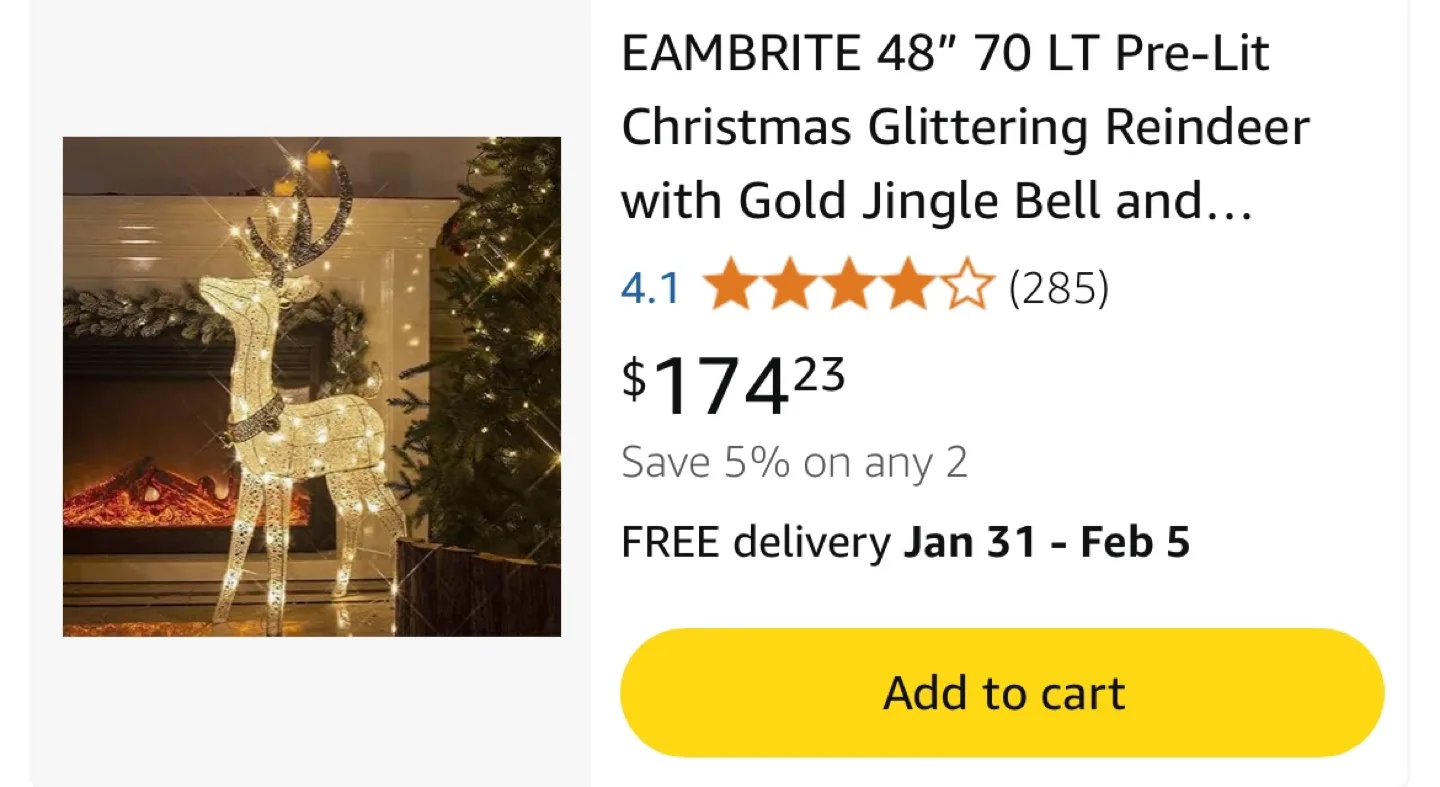View the glittering reindeer product photo
The image size is (1440, 787).
(x=312, y=385)
